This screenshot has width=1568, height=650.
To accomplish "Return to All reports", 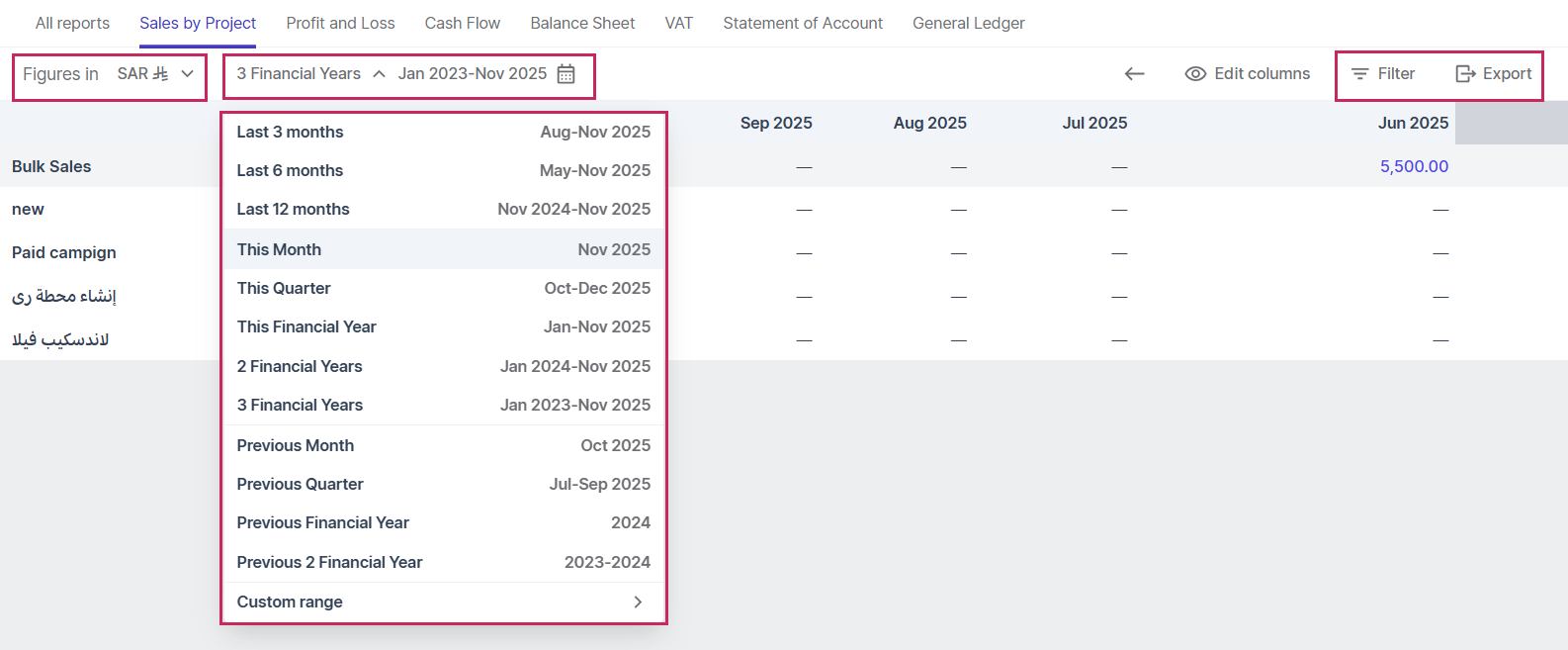I will pyautogui.click(x=72, y=23).
